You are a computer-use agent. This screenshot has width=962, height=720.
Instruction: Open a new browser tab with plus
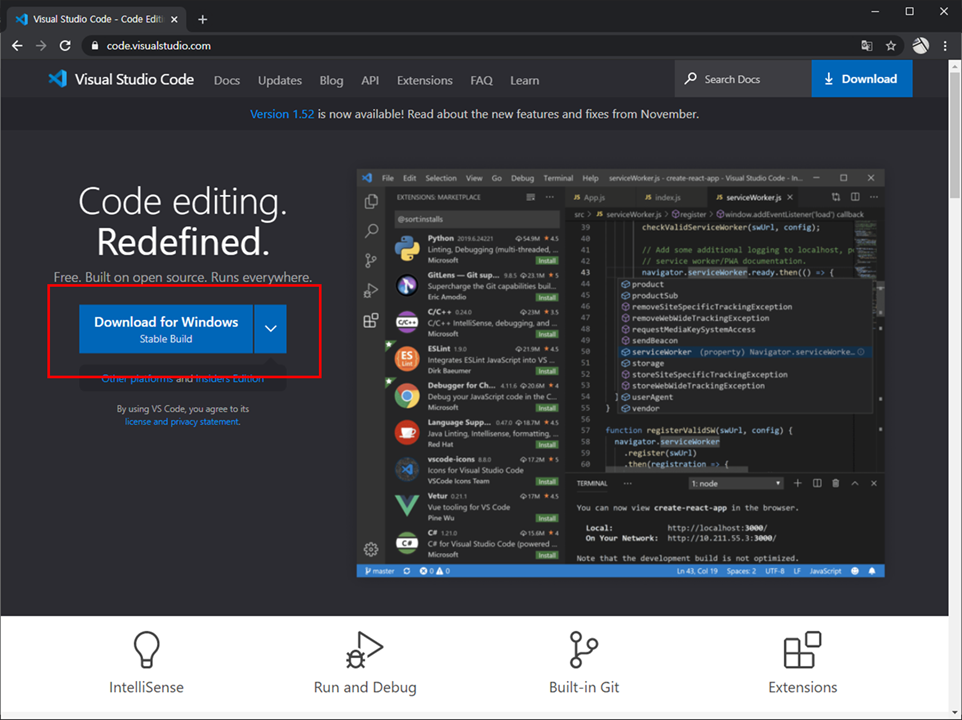point(202,20)
